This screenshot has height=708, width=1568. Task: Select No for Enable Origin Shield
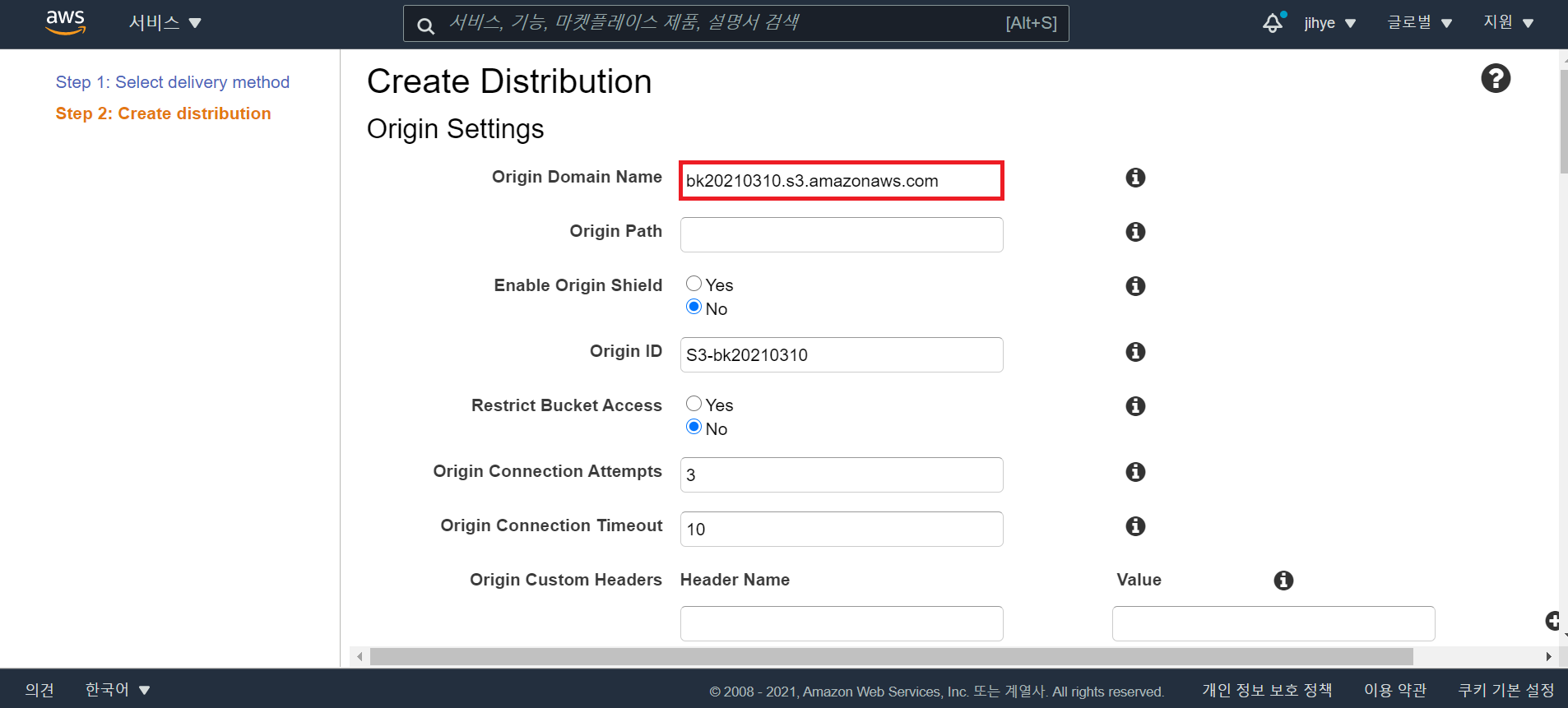point(694,307)
